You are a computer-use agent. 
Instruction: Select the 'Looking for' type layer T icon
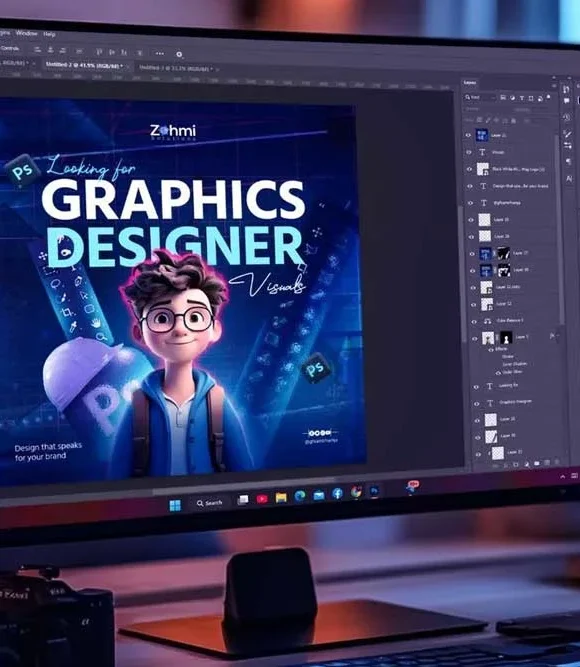pyautogui.click(x=489, y=386)
